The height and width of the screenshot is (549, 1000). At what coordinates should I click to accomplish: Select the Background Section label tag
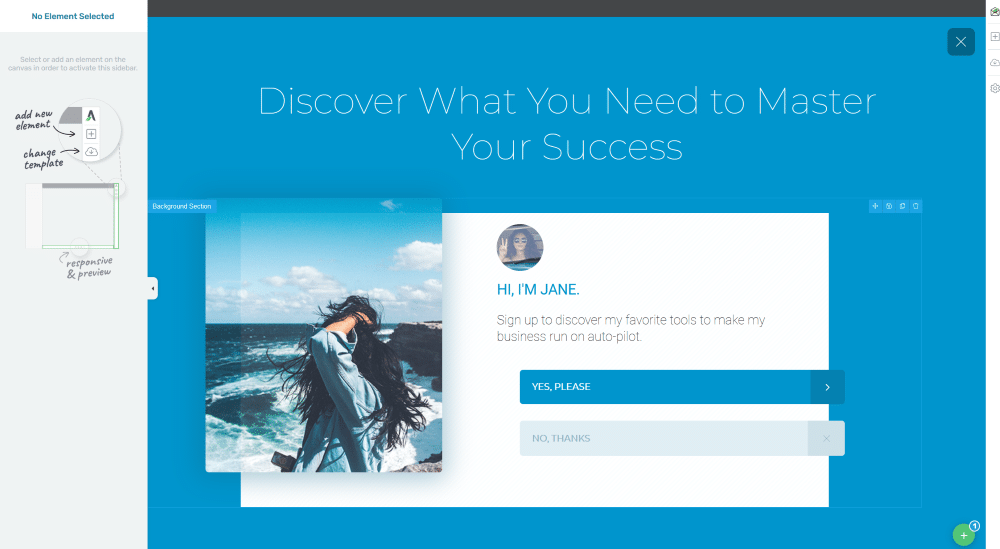pos(182,206)
